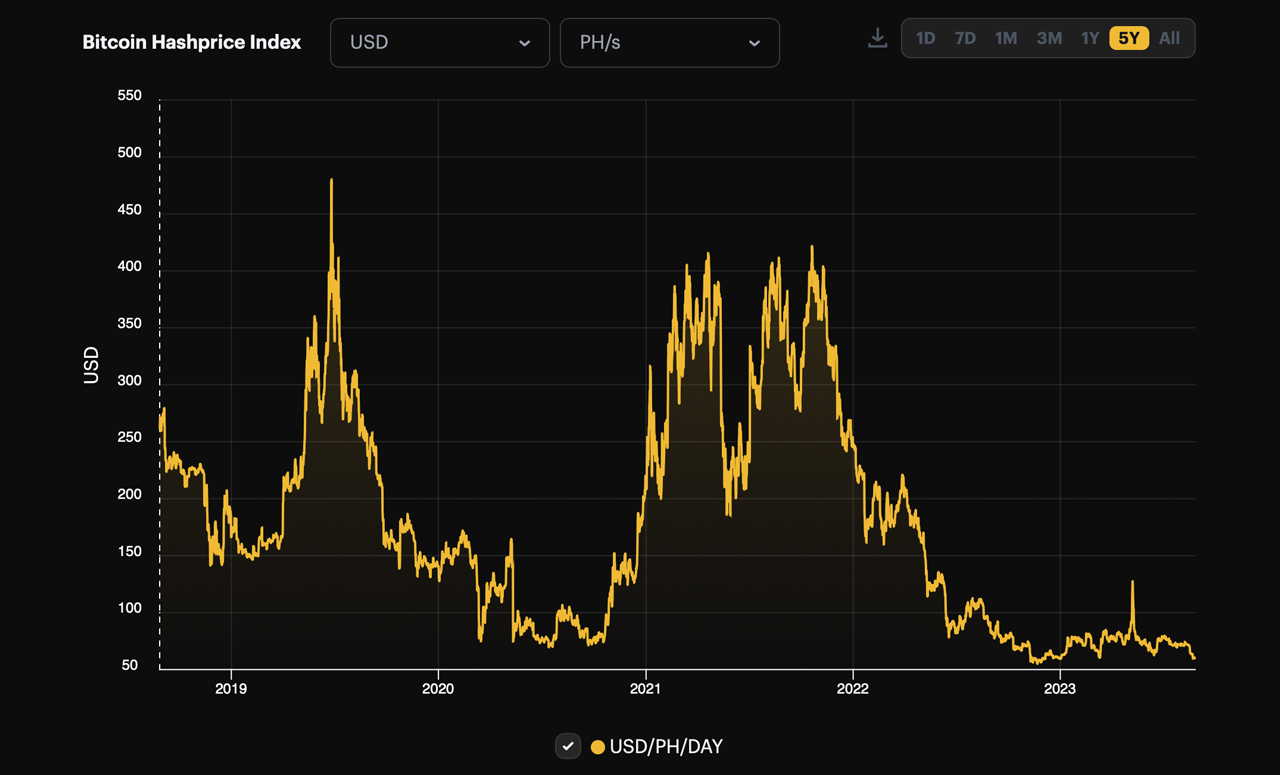1280x775 pixels.
Task: Switch to the 1M time range
Action: (1006, 38)
